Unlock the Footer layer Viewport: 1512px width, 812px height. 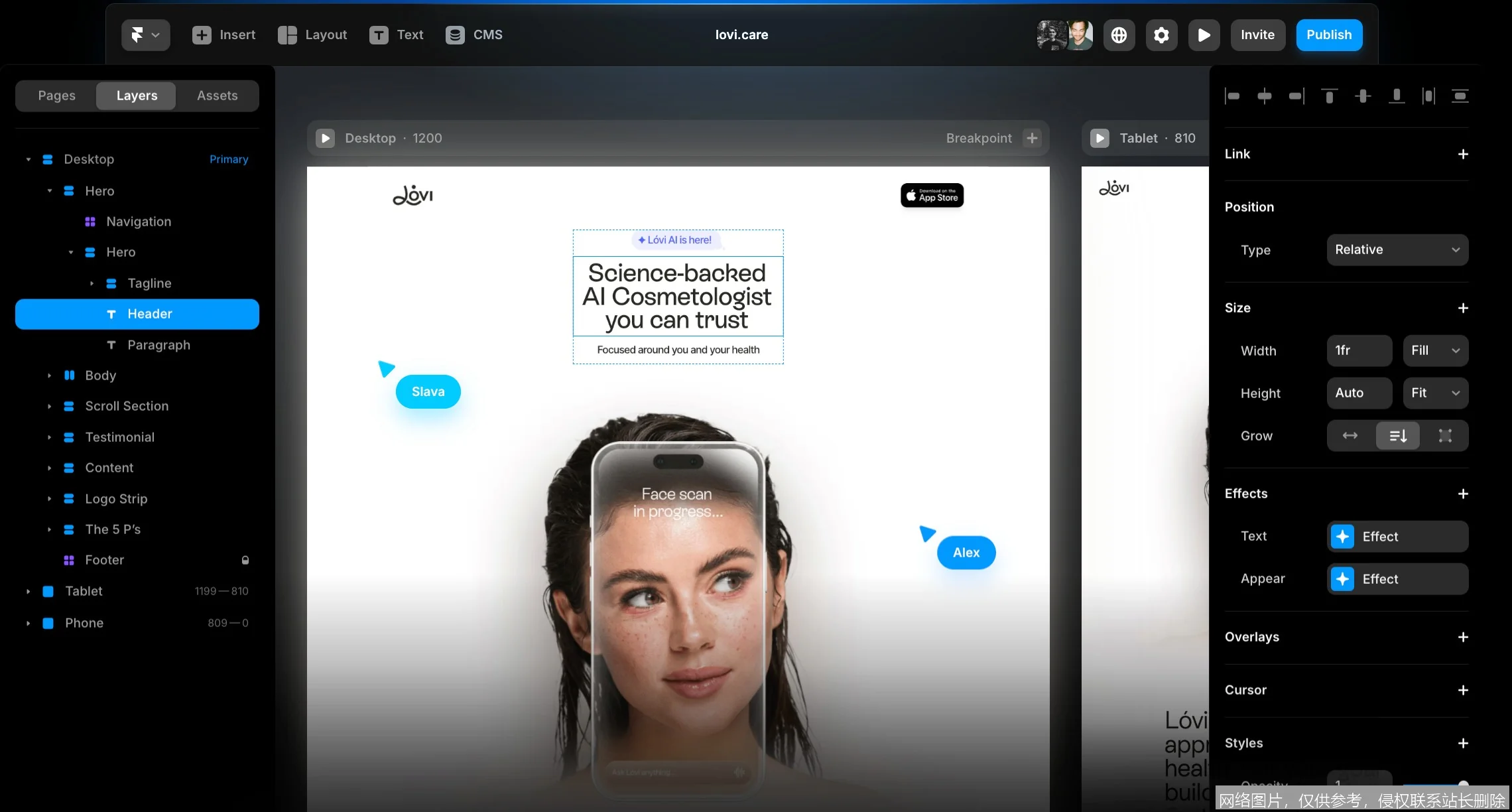coord(245,560)
